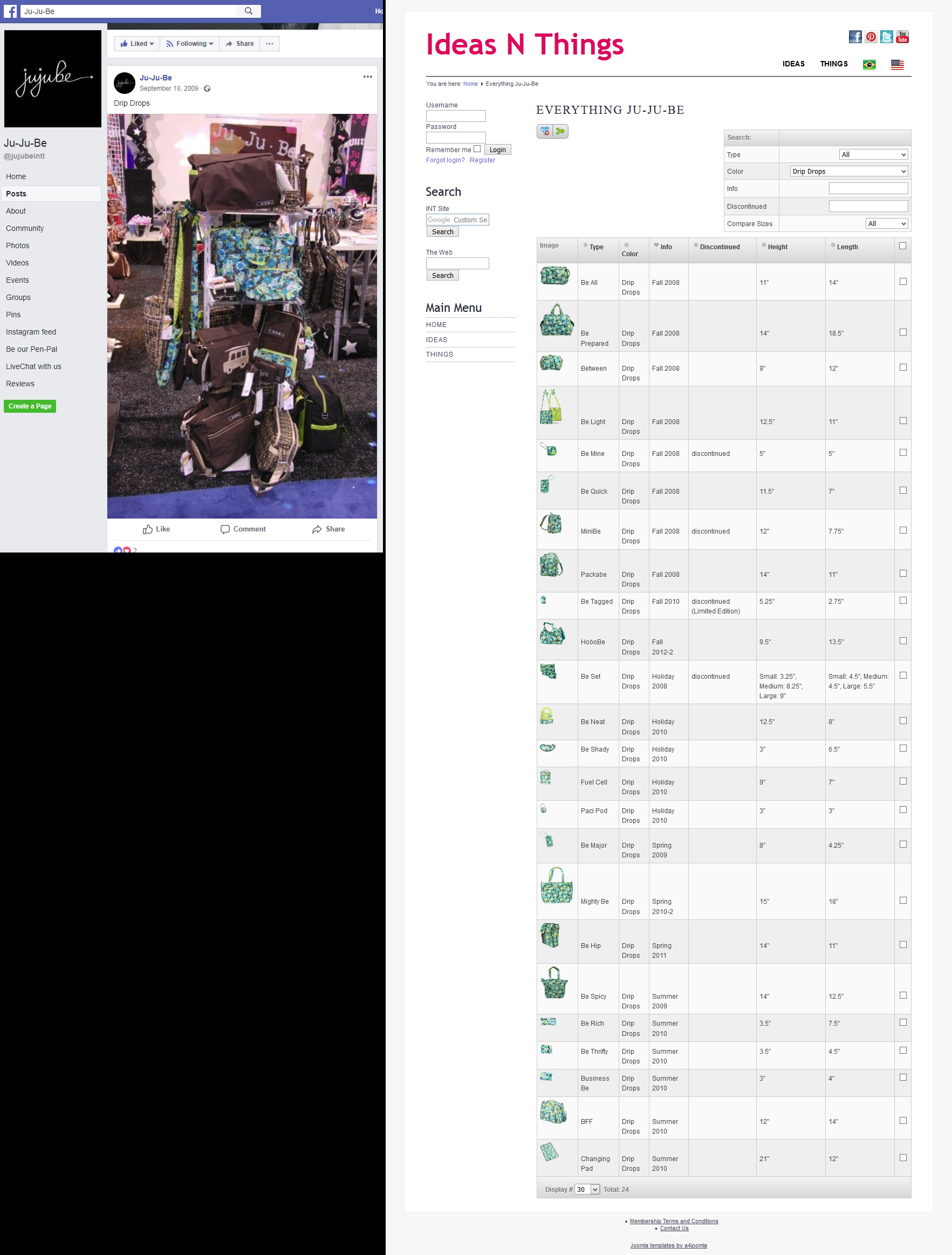Expand the Liked dropdown button
This screenshot has width=952, height=1255.
pos(136,44)
